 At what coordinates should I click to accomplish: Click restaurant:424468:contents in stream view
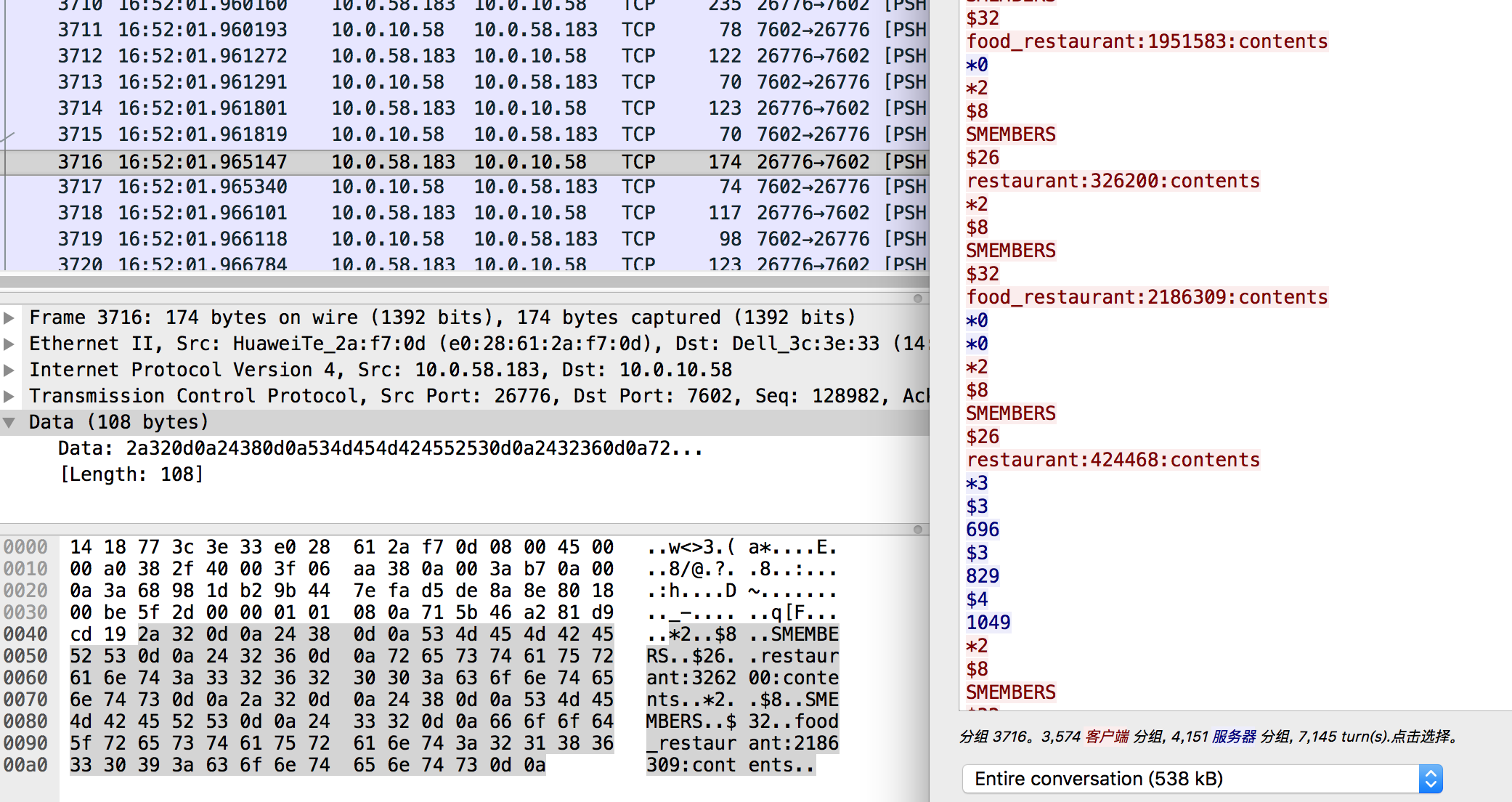tap(1113, 460)
